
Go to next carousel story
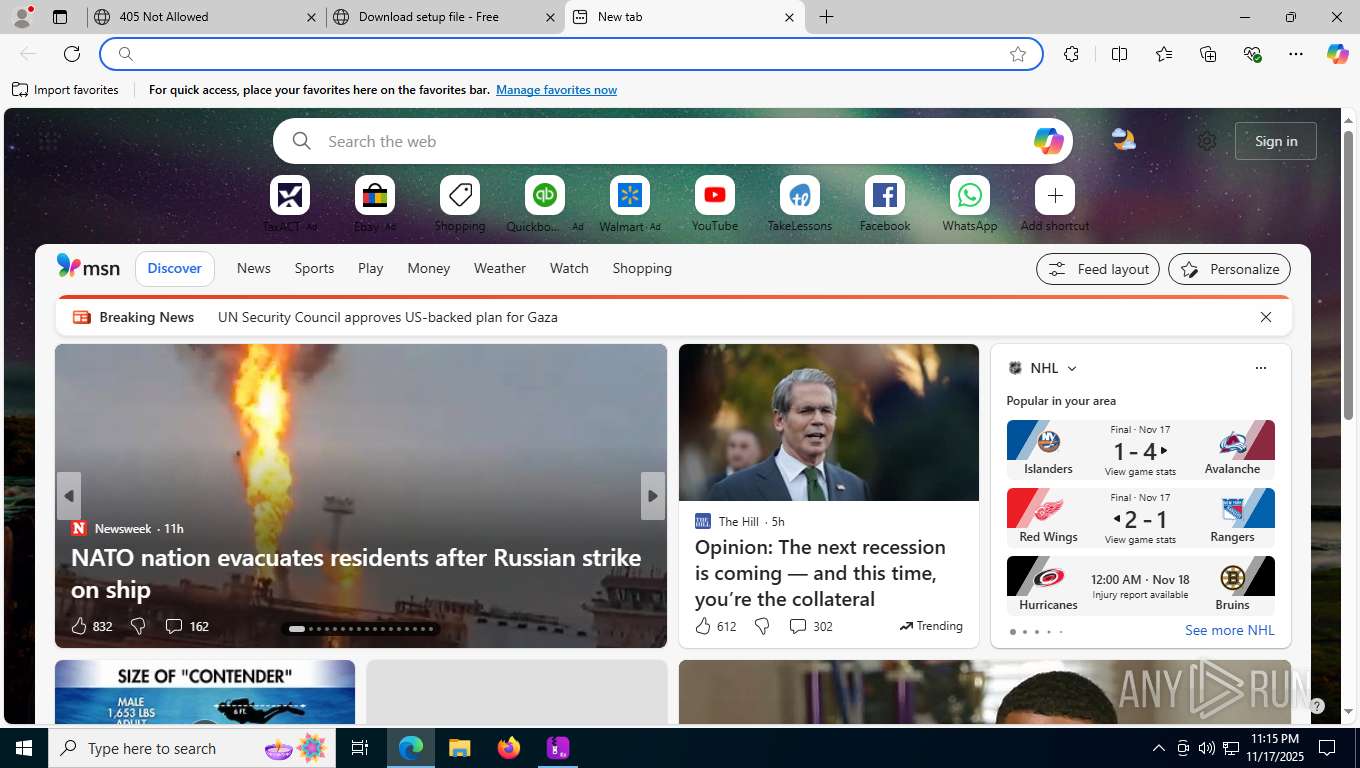pos(653,496)
